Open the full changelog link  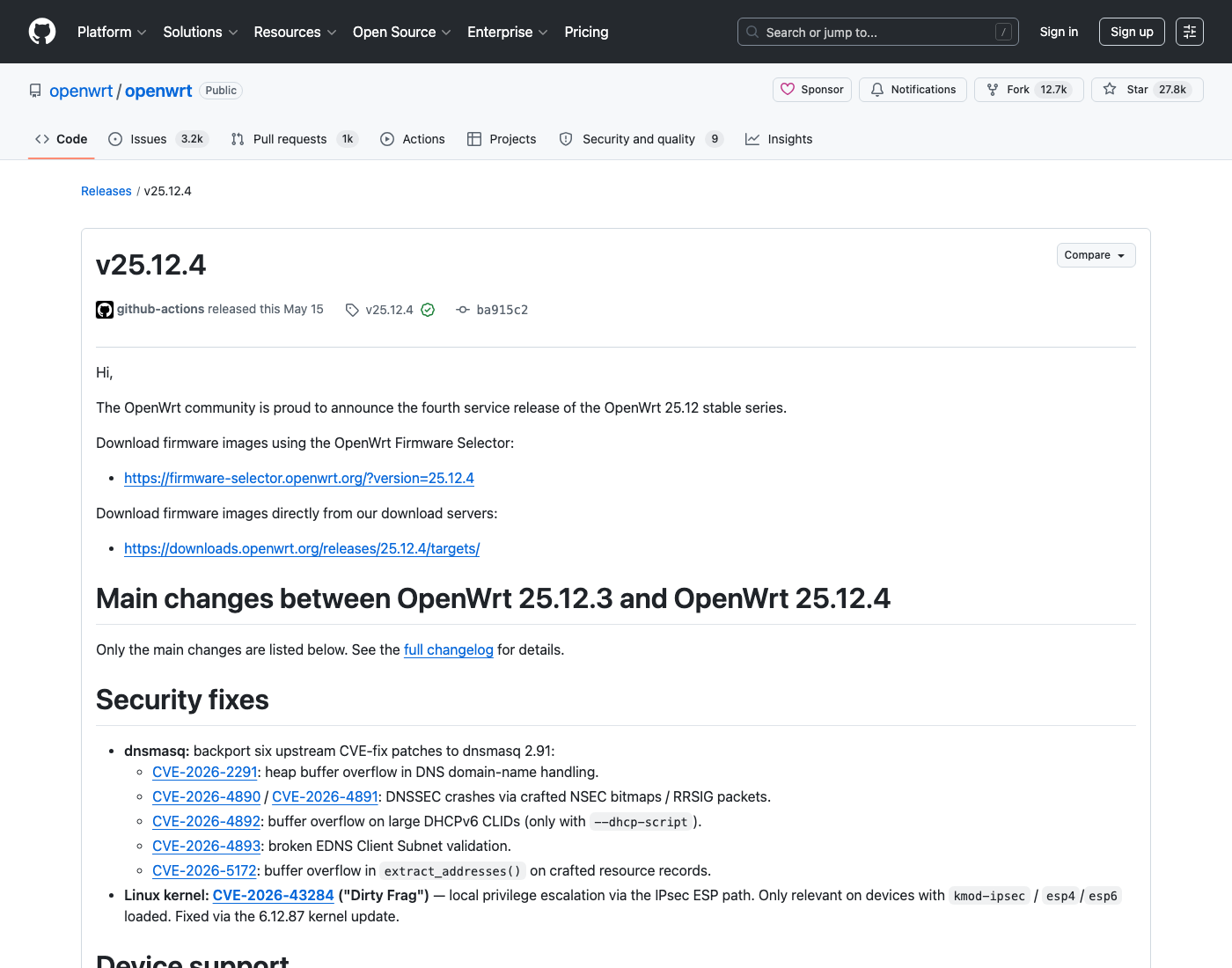point(449,649)
